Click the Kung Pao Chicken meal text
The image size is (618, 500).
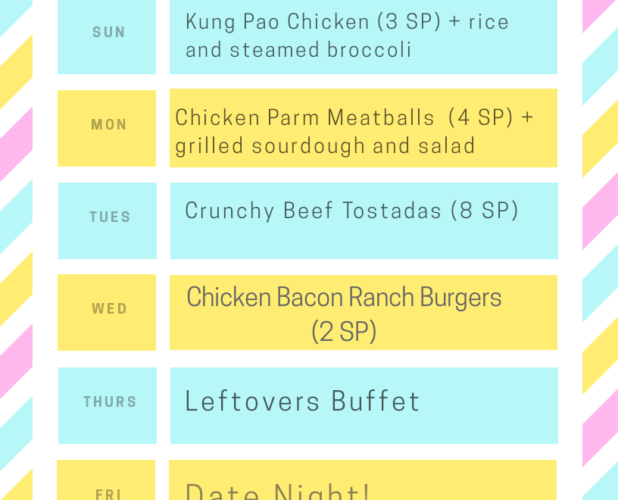point(347,35)
